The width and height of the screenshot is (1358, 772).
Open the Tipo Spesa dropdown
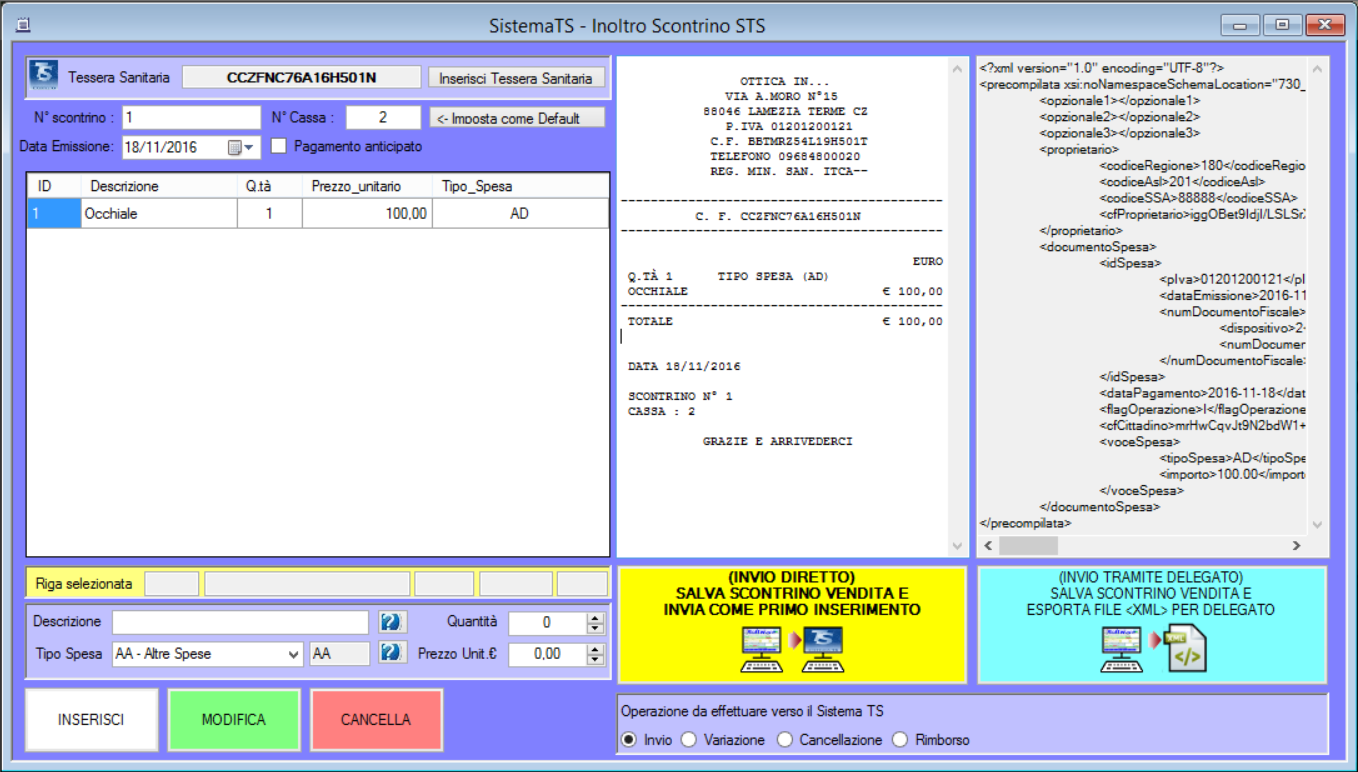[x=293, y=654]
